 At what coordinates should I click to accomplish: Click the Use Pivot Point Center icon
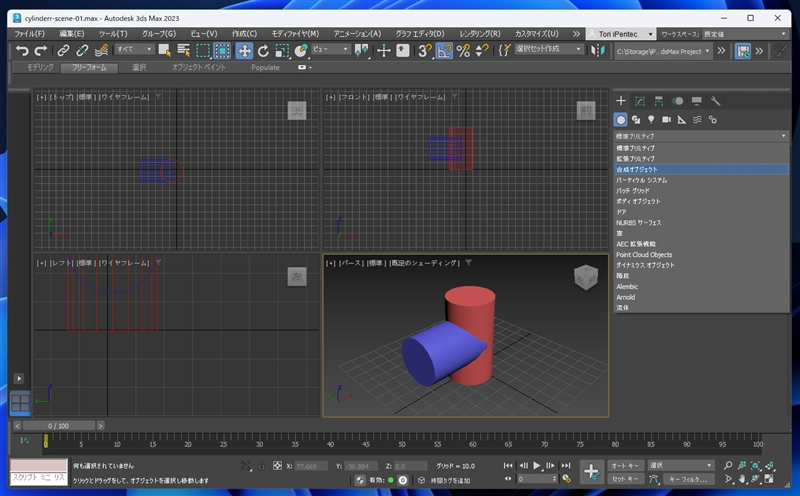[362, 51]
